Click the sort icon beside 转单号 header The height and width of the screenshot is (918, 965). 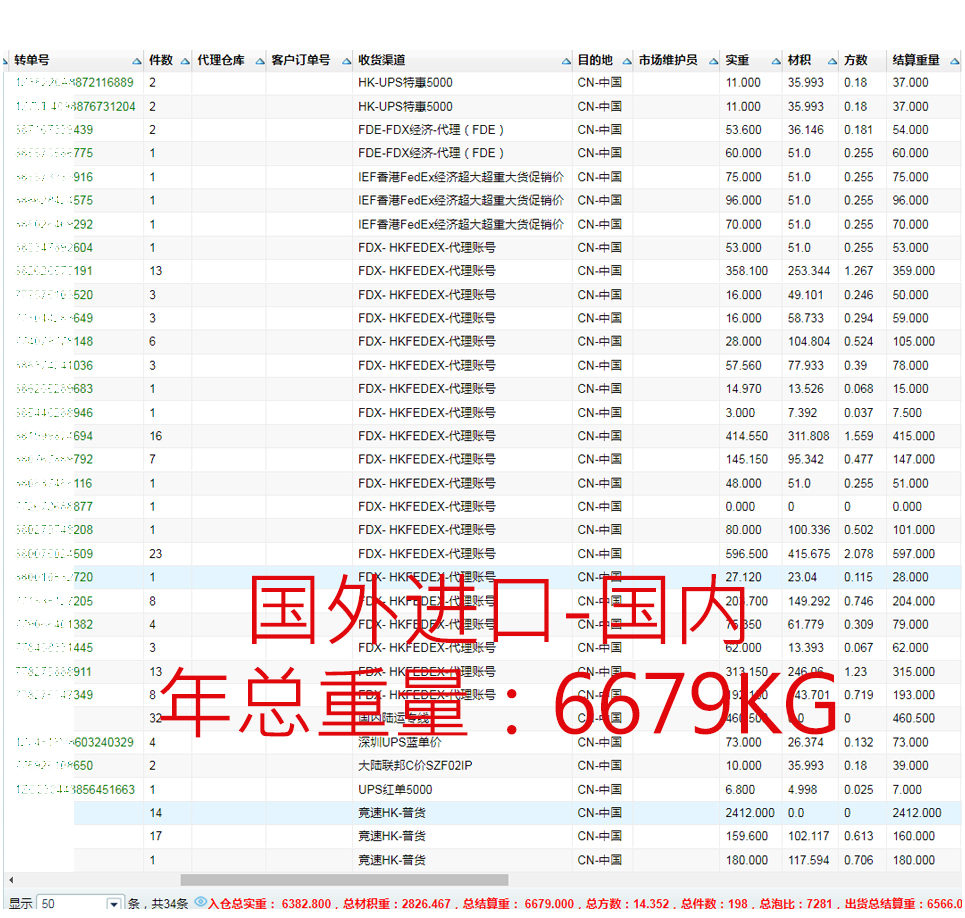pos(136,60)
